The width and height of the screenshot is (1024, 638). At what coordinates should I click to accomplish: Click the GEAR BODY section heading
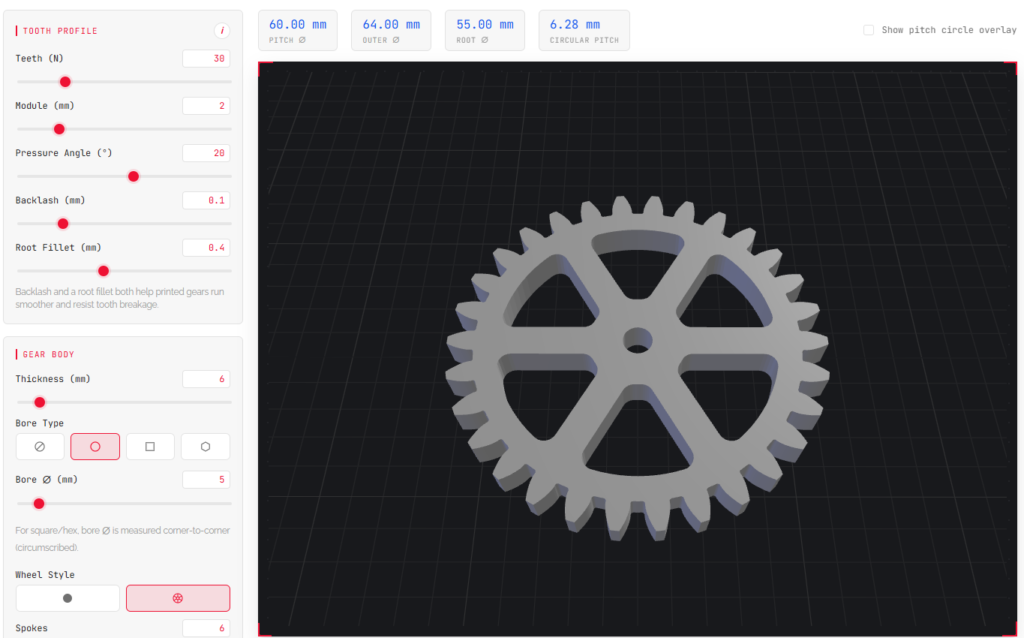48,354
